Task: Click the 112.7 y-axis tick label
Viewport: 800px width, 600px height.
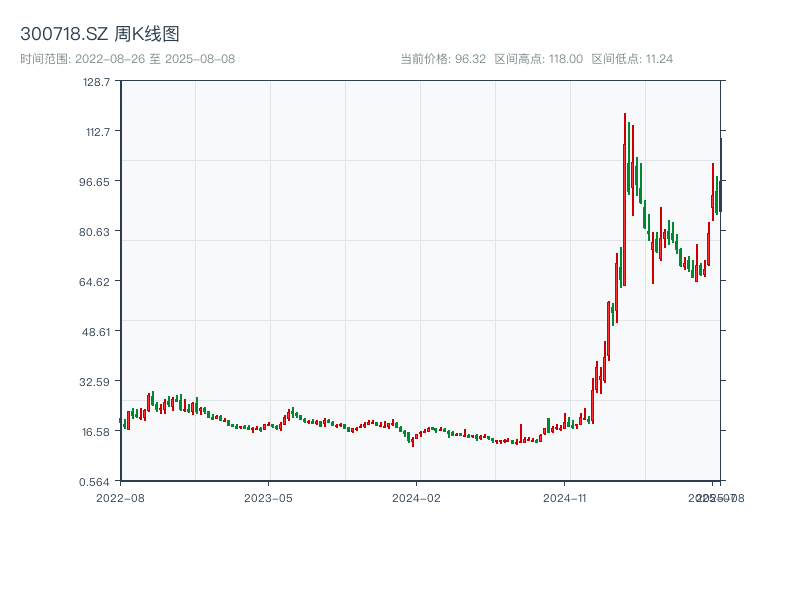Action: pos(100,131)
